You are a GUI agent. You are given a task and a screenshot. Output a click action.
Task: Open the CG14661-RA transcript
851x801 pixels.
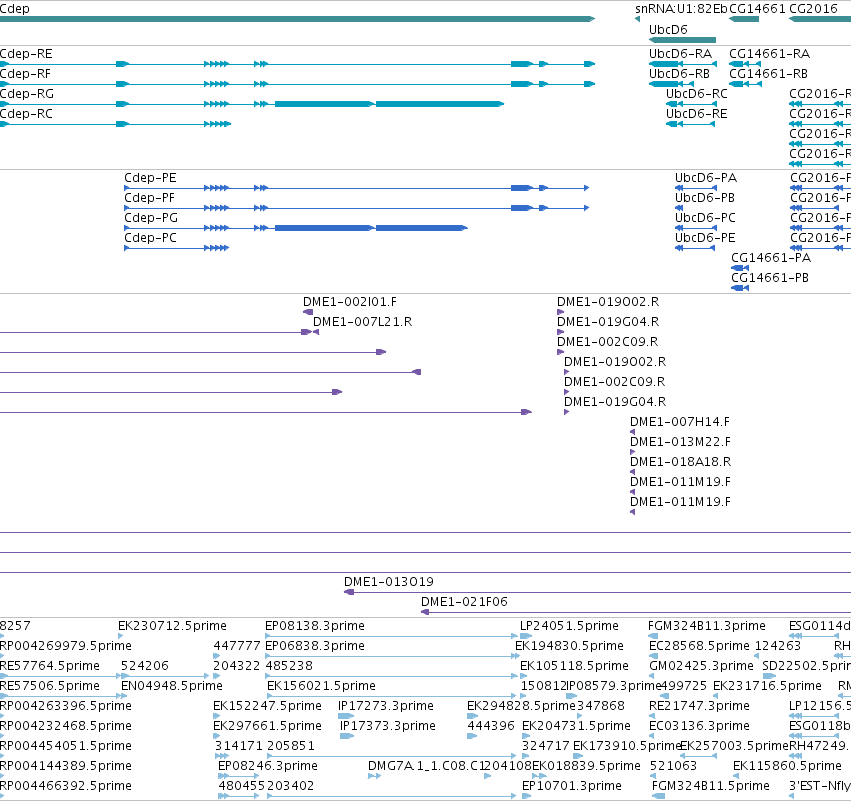pyautogui.click(x=770, y=54)
